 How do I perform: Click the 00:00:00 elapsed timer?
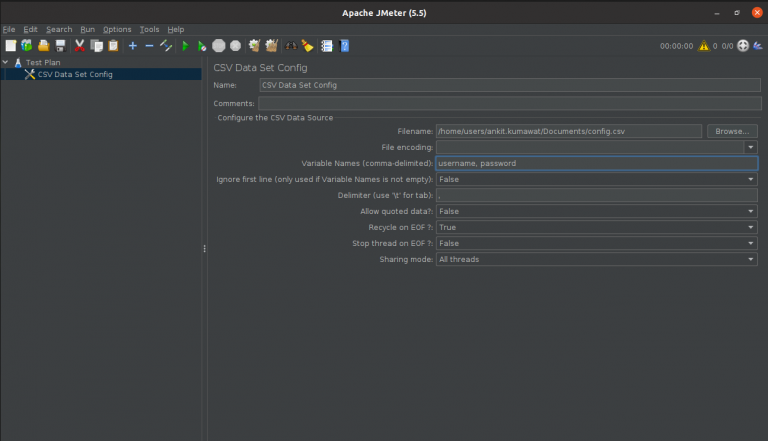pos(676,46)
